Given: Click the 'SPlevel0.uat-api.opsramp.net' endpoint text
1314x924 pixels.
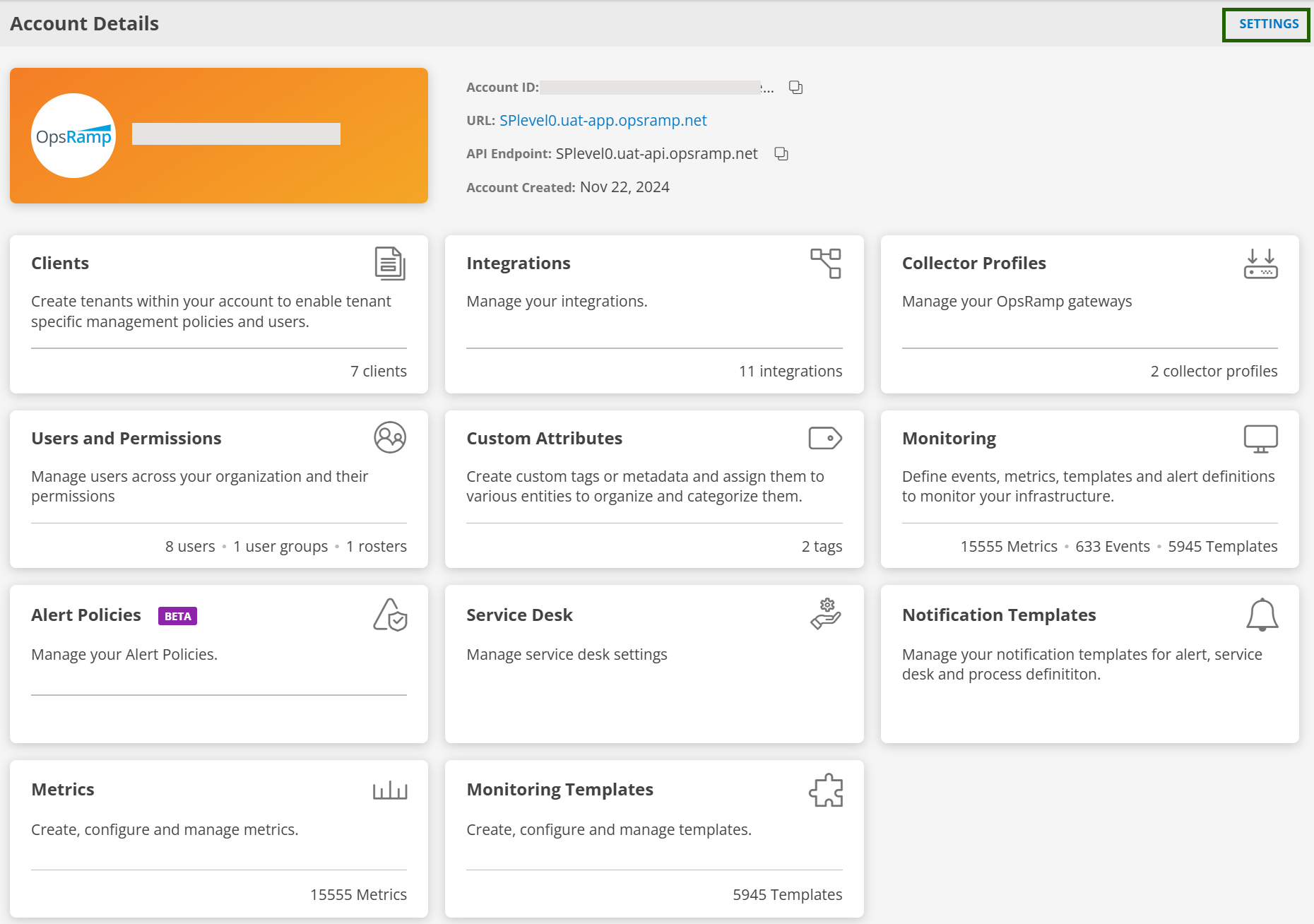Looking at the screenshot, I should (656, 154).
